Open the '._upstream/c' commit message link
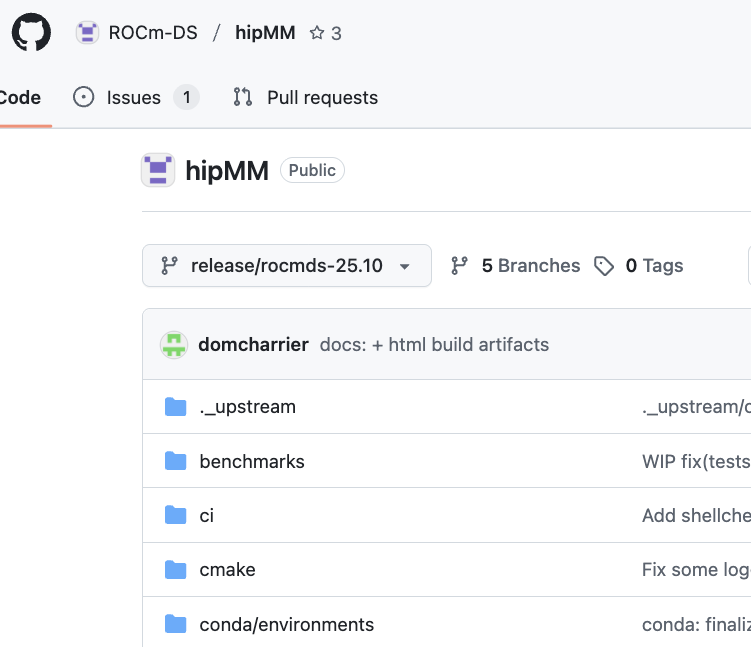 [696, 407]
